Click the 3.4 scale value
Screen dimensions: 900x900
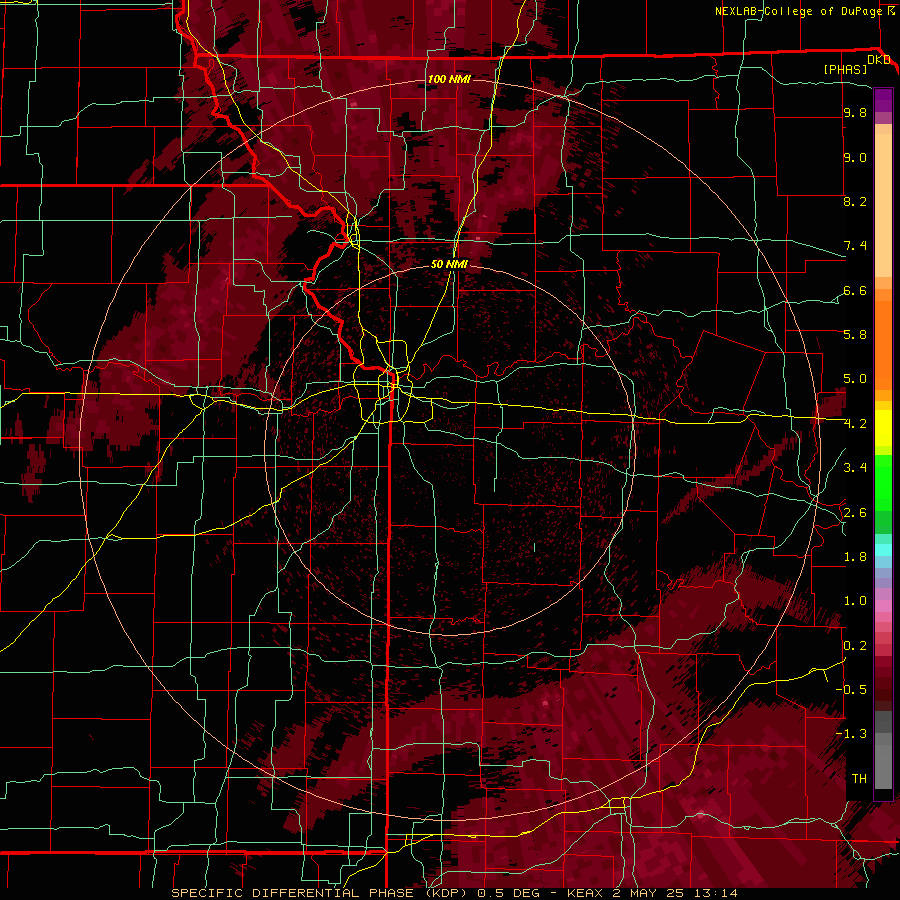pos(855,468)
